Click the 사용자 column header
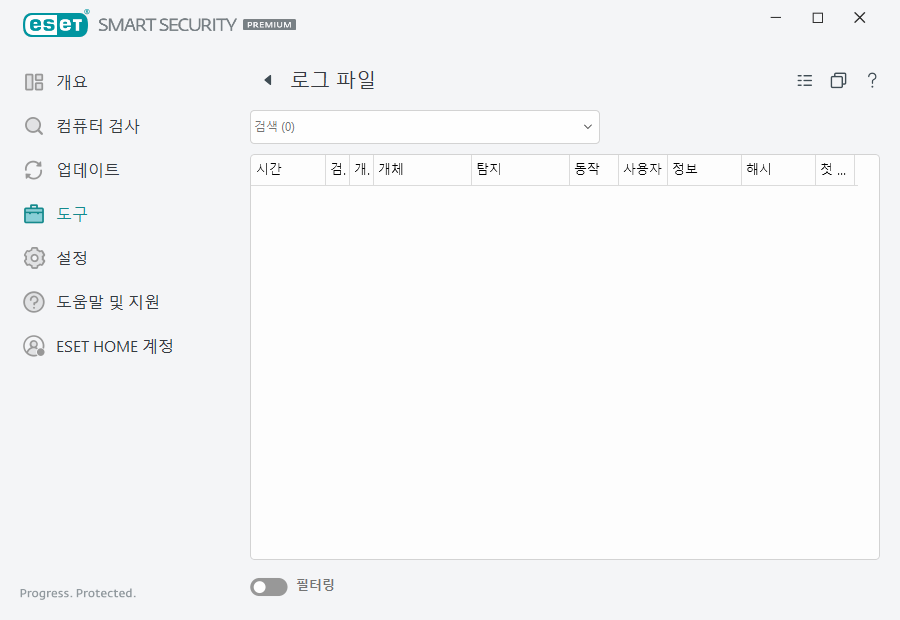Viewport: 900px width, 620px height. coord(641,170)
